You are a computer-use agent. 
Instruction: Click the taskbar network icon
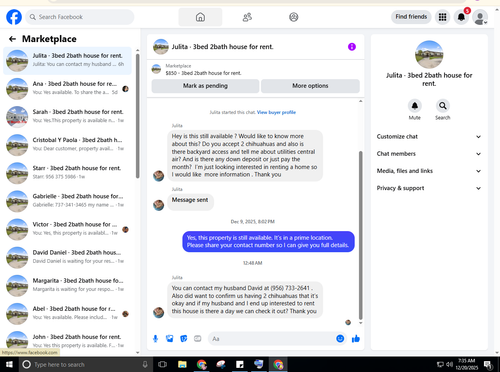click(440, 364)
